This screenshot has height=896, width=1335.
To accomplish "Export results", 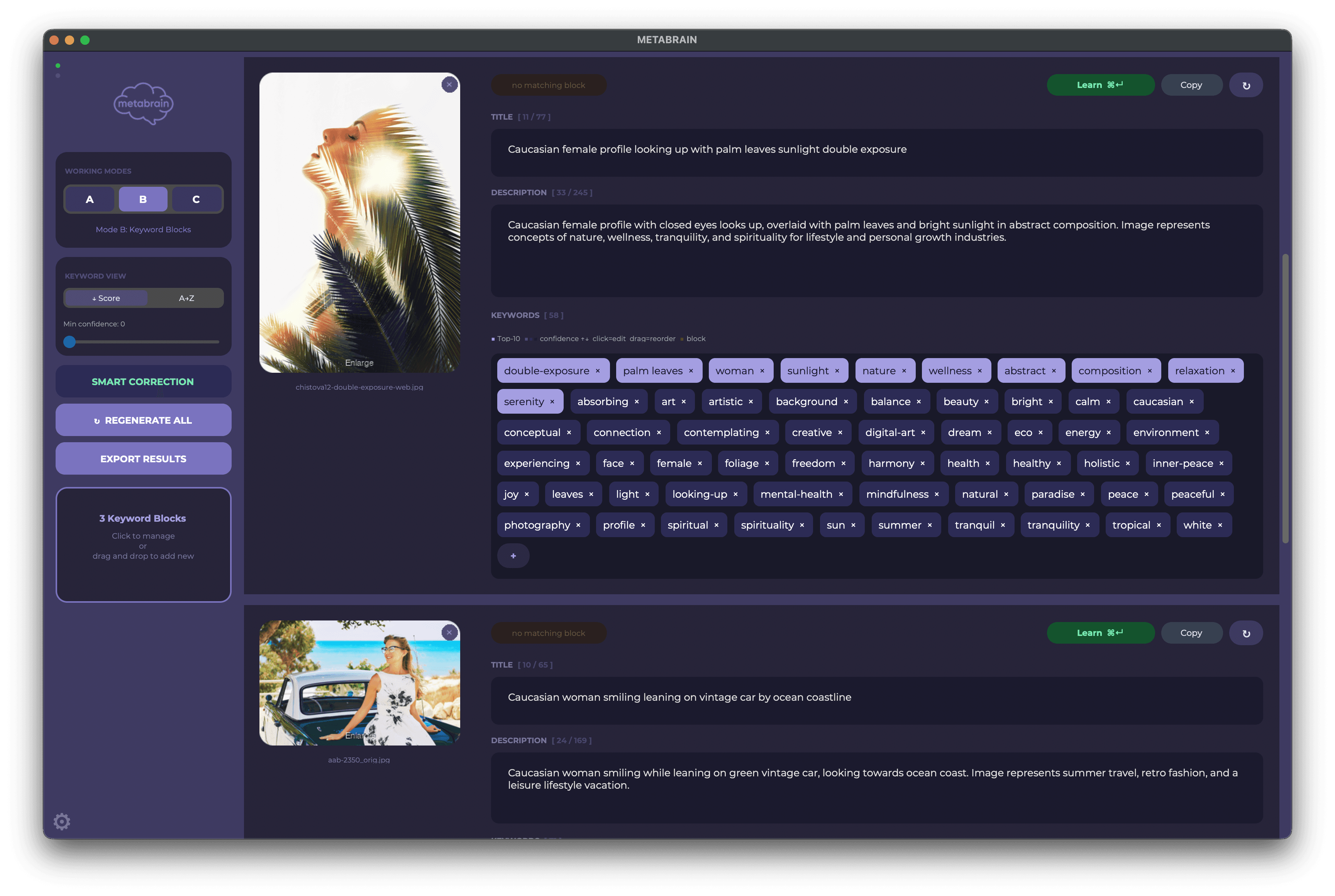I will [143, 458].
